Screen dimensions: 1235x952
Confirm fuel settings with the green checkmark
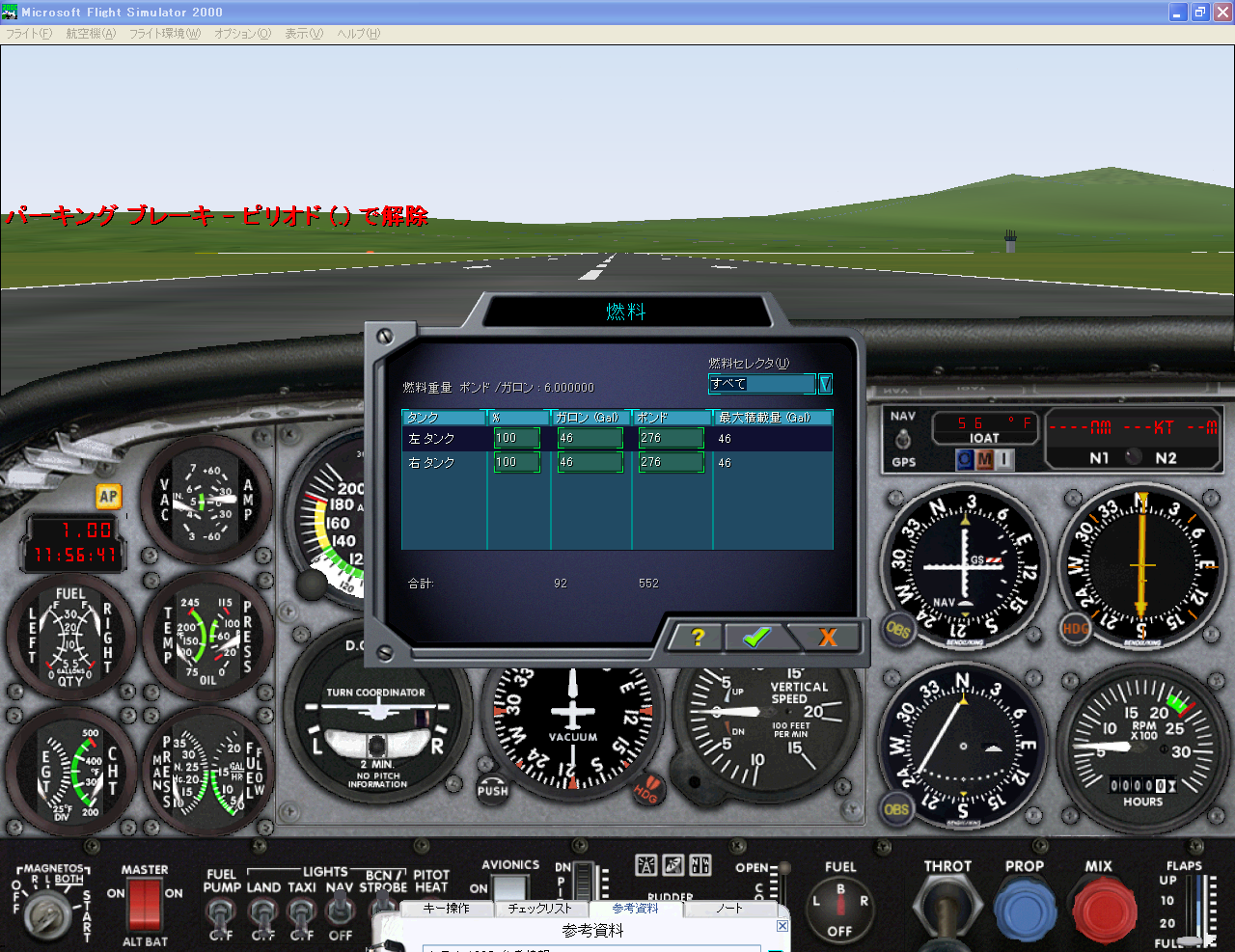coord(757,637)
